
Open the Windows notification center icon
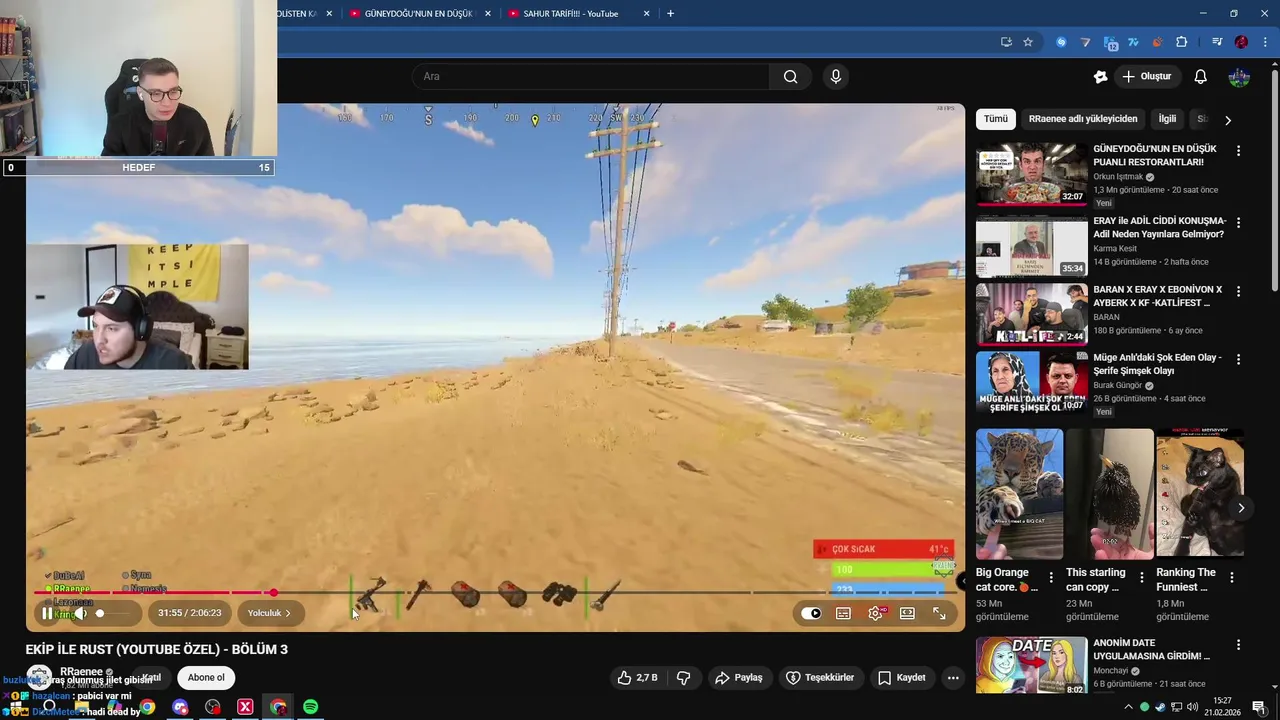coord(1259,707)
